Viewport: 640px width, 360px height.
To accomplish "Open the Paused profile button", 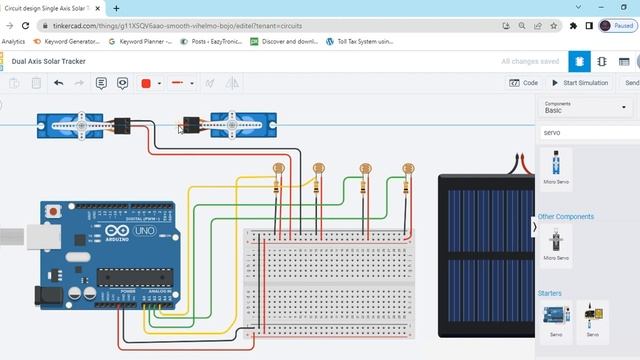I will tap(618, 26).
